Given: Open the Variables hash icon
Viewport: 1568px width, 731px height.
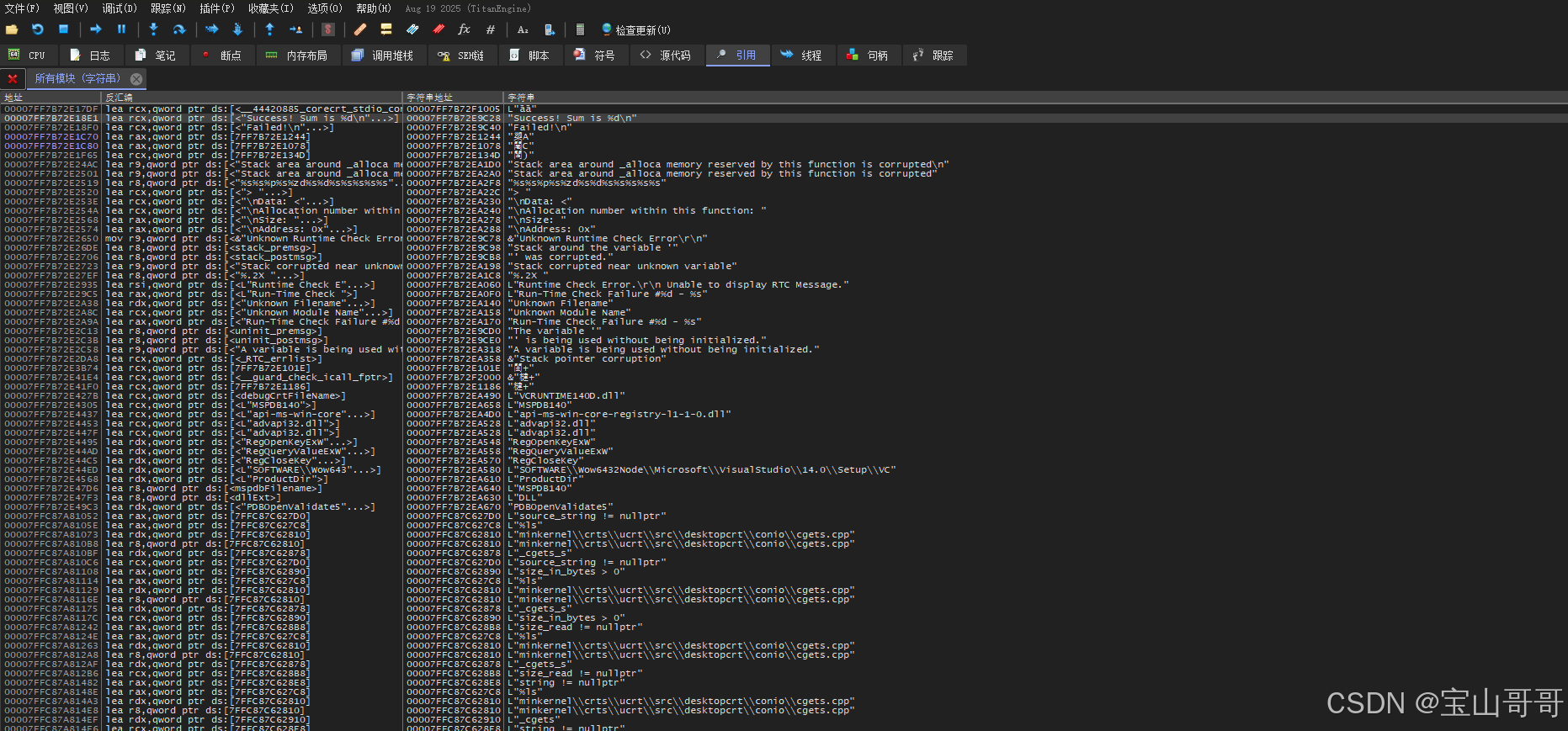Looking at the screenshot, I should tap(490, 29).
